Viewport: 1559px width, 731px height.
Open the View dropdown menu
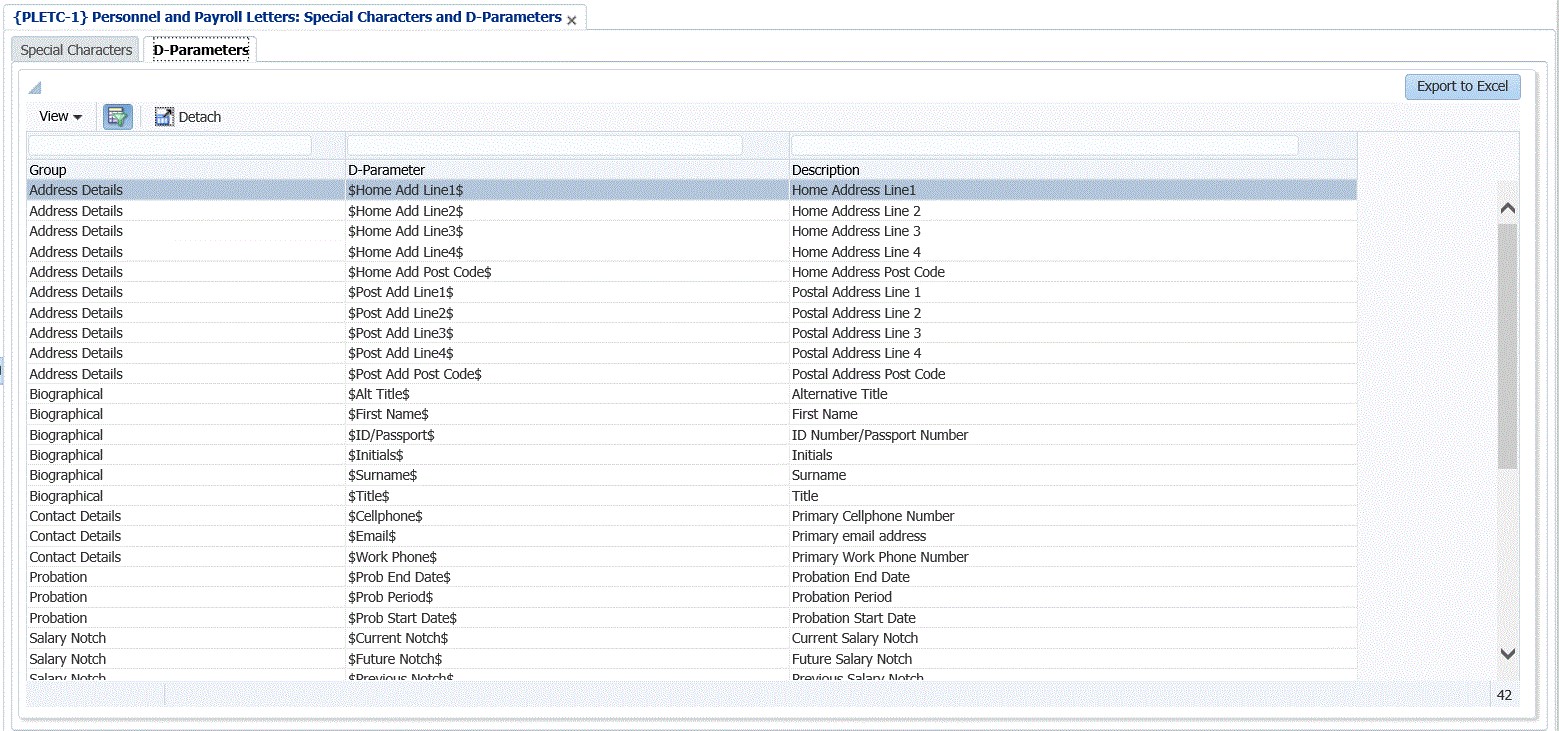60,117
